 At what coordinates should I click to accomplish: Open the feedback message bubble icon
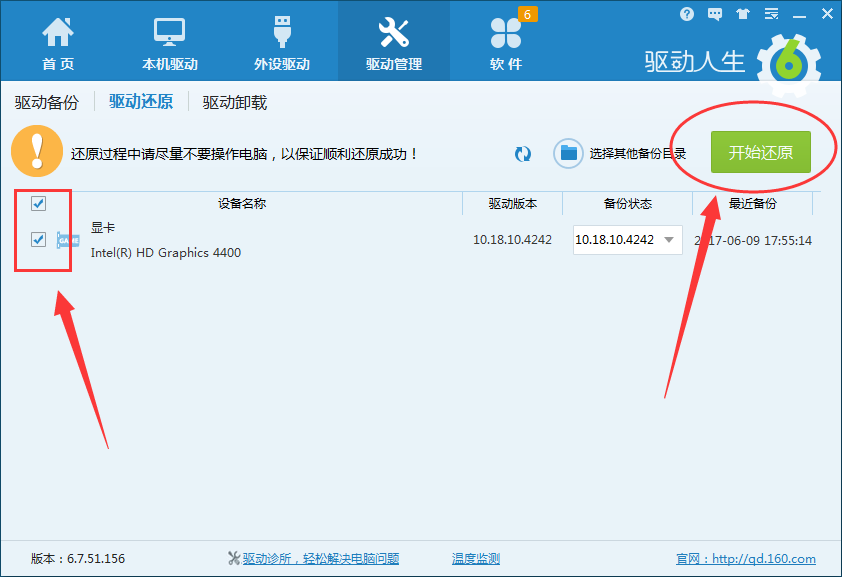[x=713, y=13]
